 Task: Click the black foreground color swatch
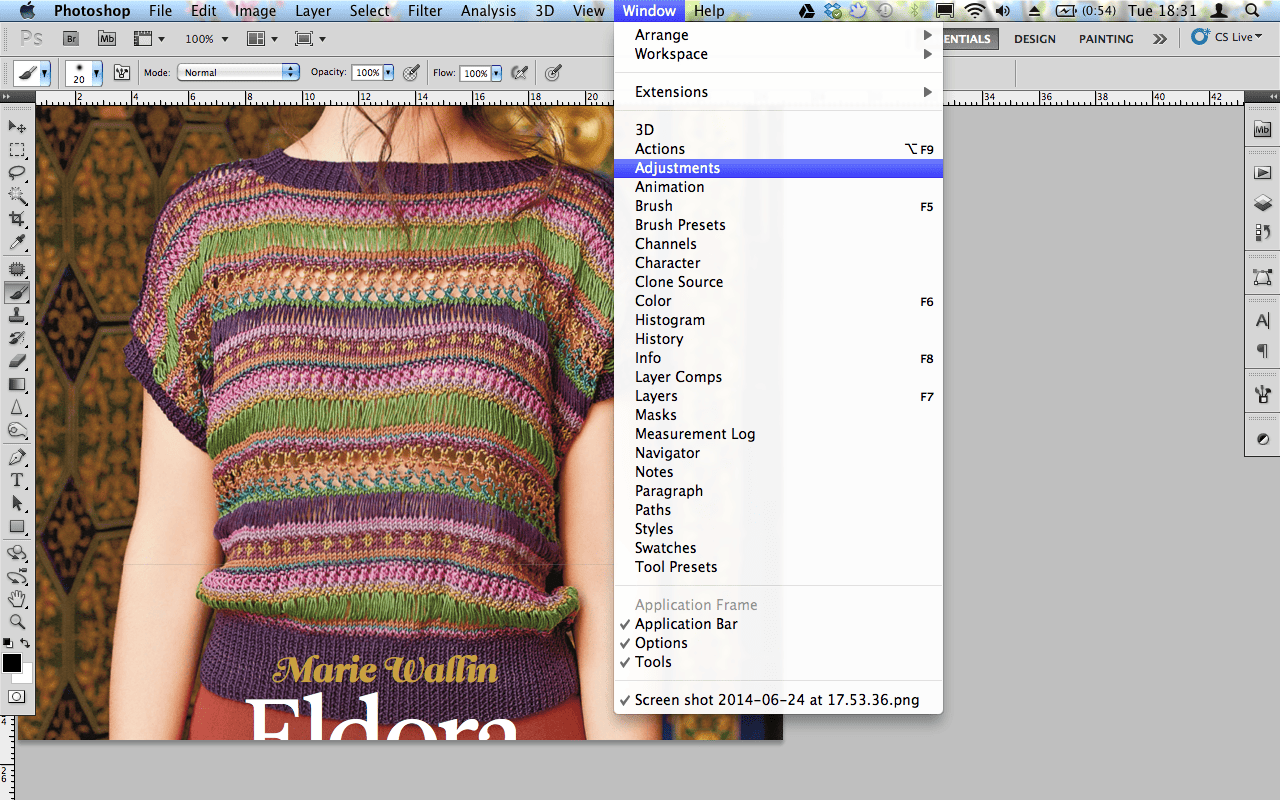pos(12,663)
